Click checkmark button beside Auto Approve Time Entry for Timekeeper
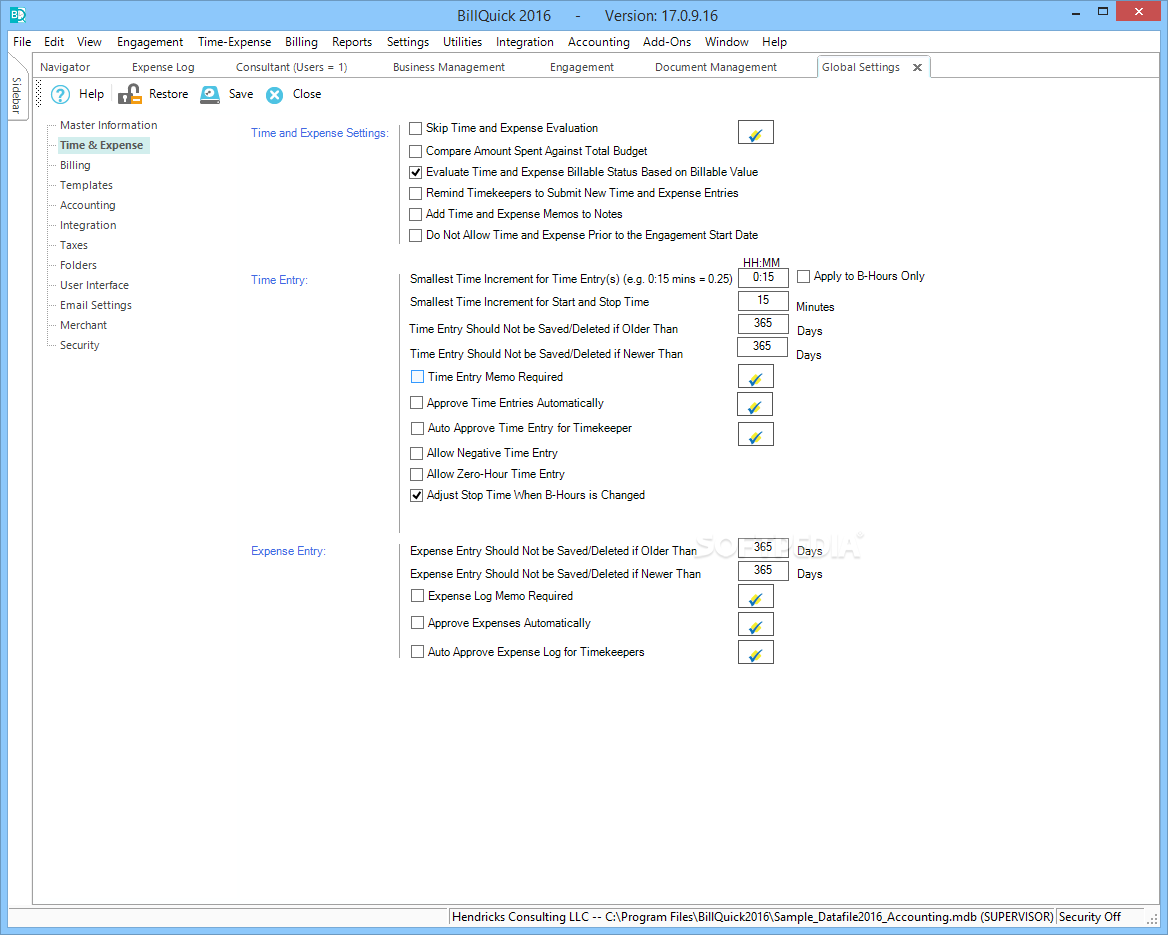This screenshot has width=1168, height=935. 755,434
